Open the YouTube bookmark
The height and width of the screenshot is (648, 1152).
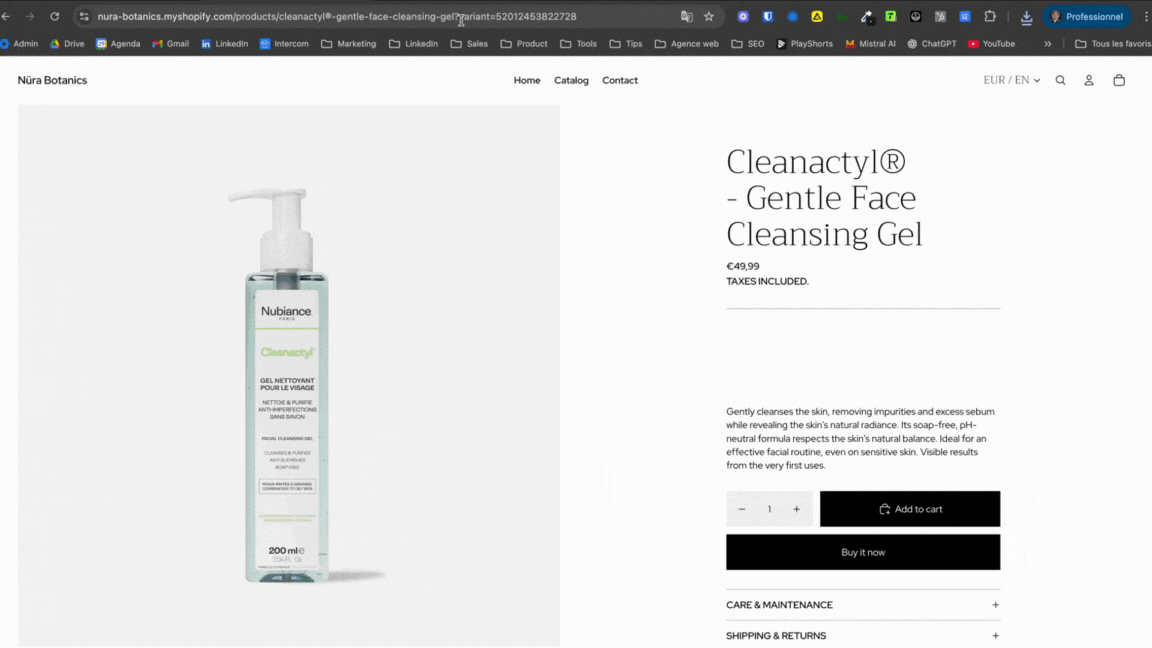991,44
